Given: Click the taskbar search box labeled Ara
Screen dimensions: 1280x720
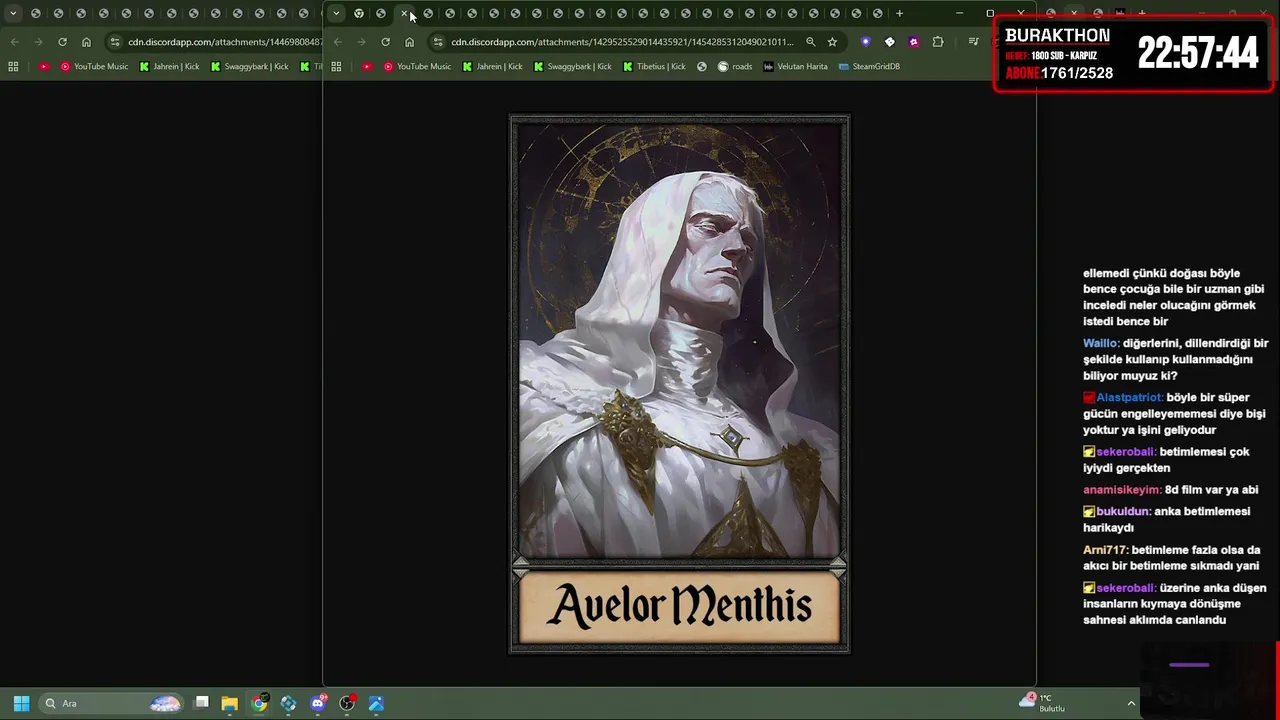Looking at the screenshot, I should click(x=112, y=703).
